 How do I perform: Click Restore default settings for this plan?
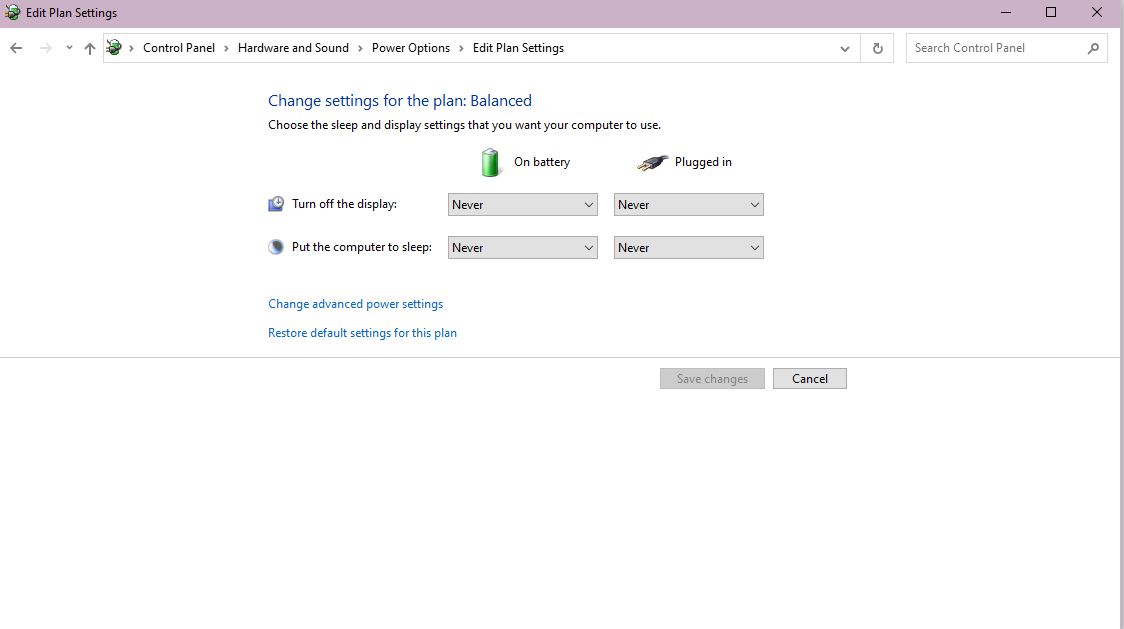coord(362,332)
